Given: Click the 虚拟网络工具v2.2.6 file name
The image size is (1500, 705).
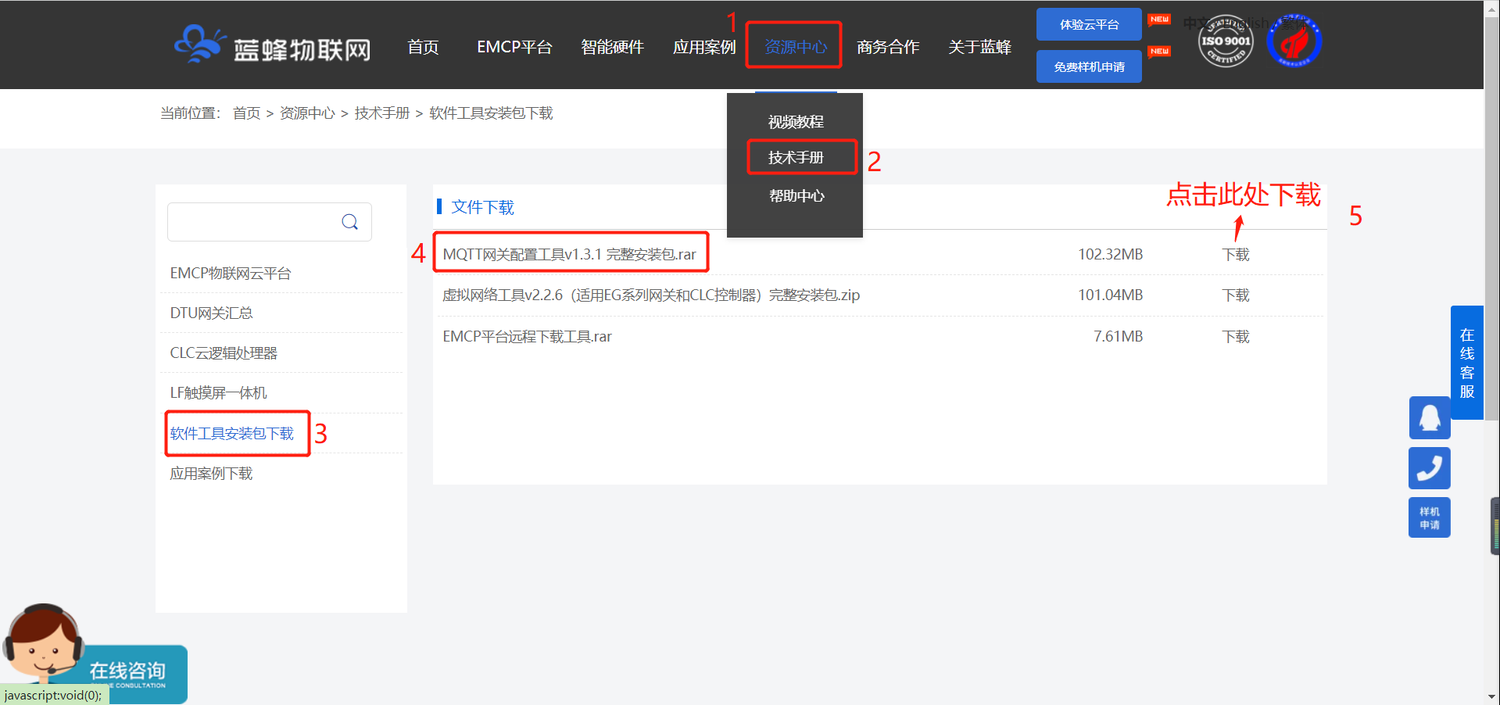Looking at the screenshot, I should pos(651,295).
